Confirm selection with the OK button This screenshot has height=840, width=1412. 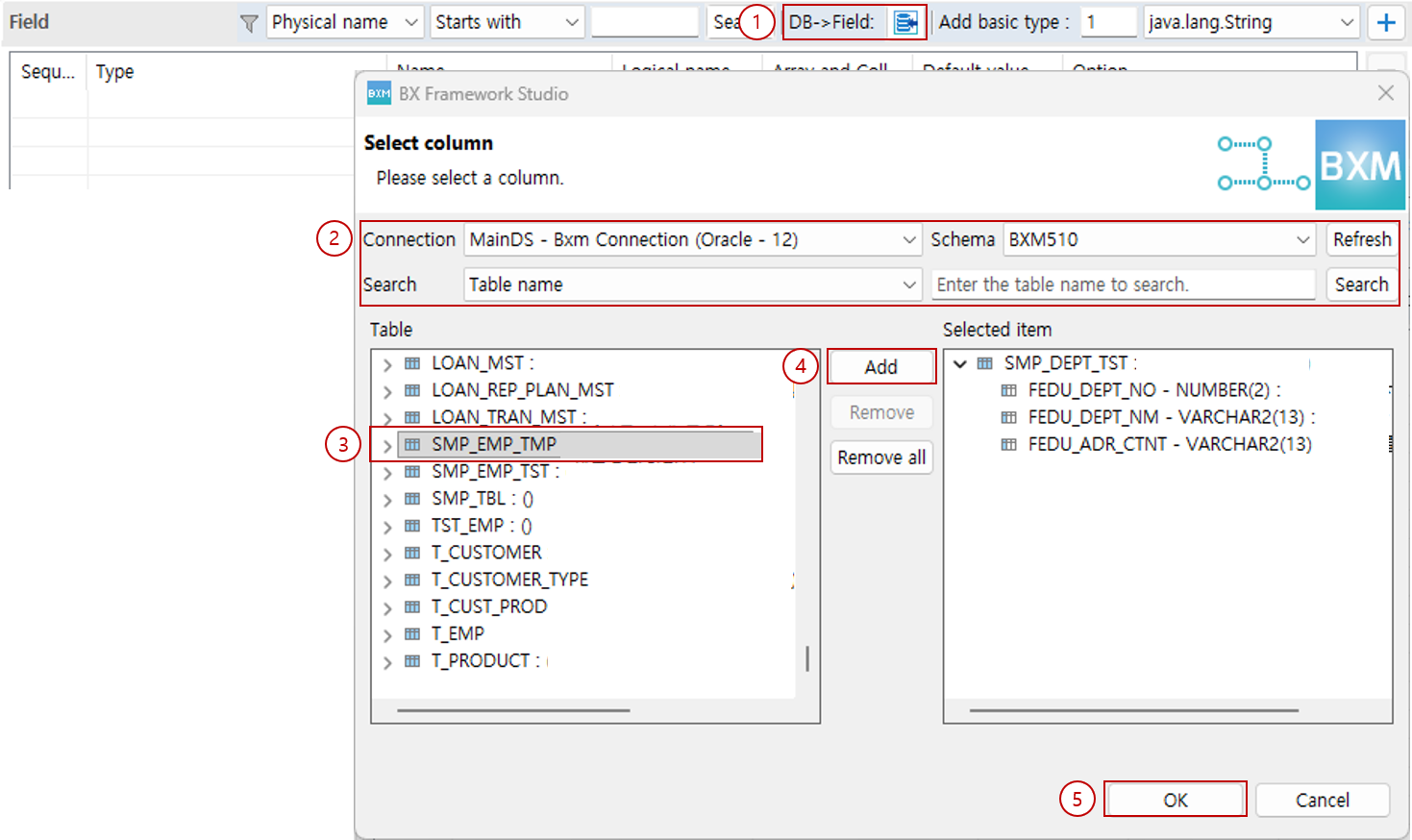coord(1175,799)
